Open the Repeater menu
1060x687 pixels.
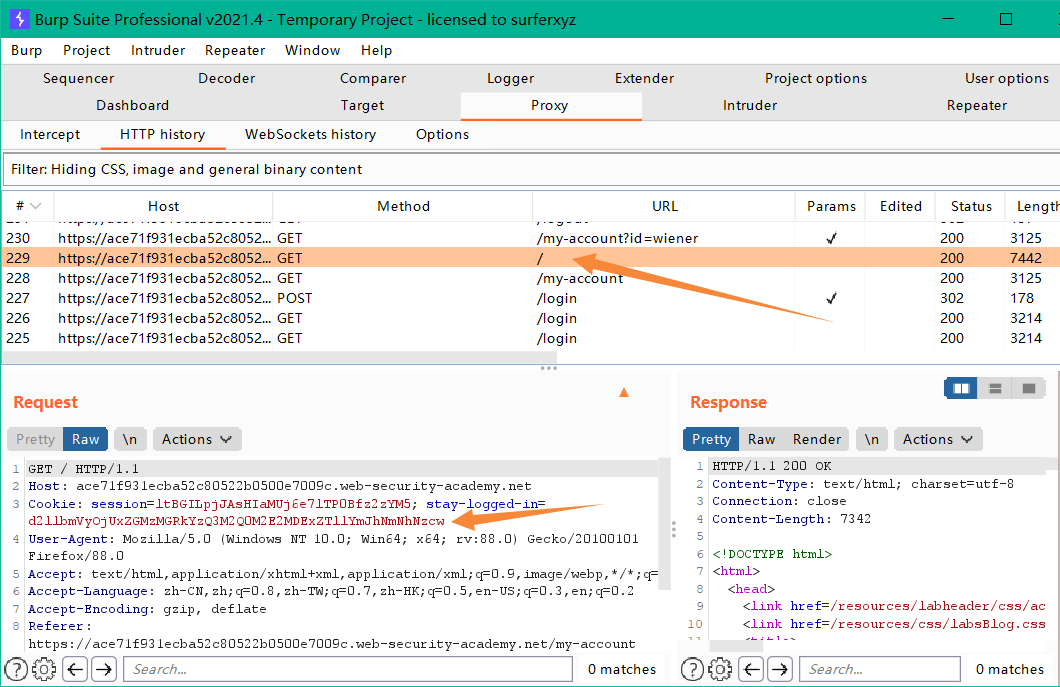click(235, 50)
